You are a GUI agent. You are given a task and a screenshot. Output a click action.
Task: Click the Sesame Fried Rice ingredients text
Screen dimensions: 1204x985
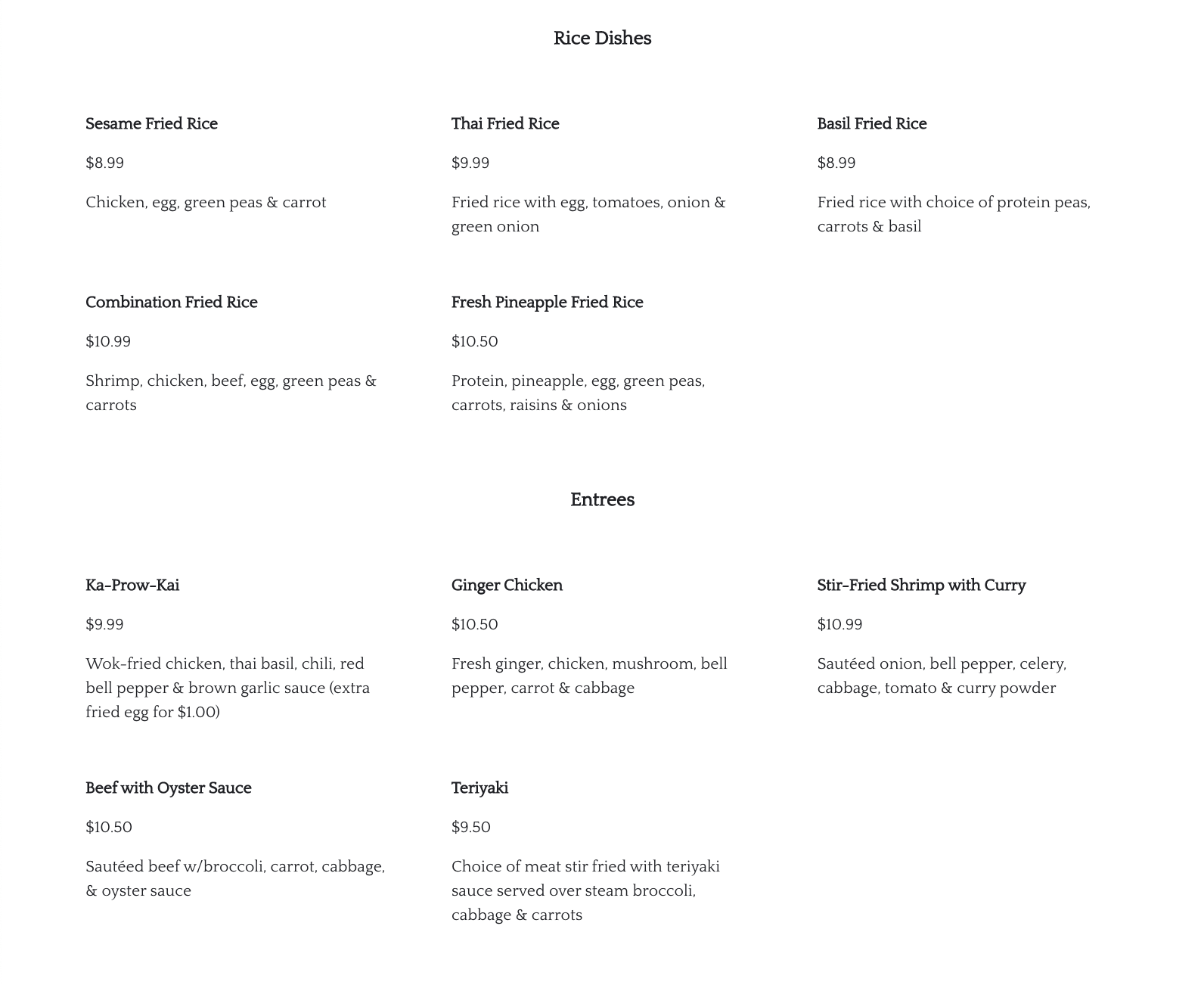click(206, 203)
